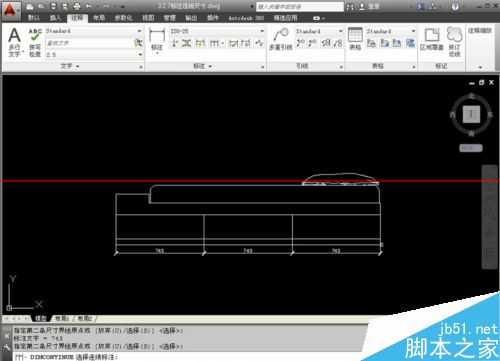Viewport: 500px width, 361px height.
Task: Click the first small icon below table style
Action: 371,43
